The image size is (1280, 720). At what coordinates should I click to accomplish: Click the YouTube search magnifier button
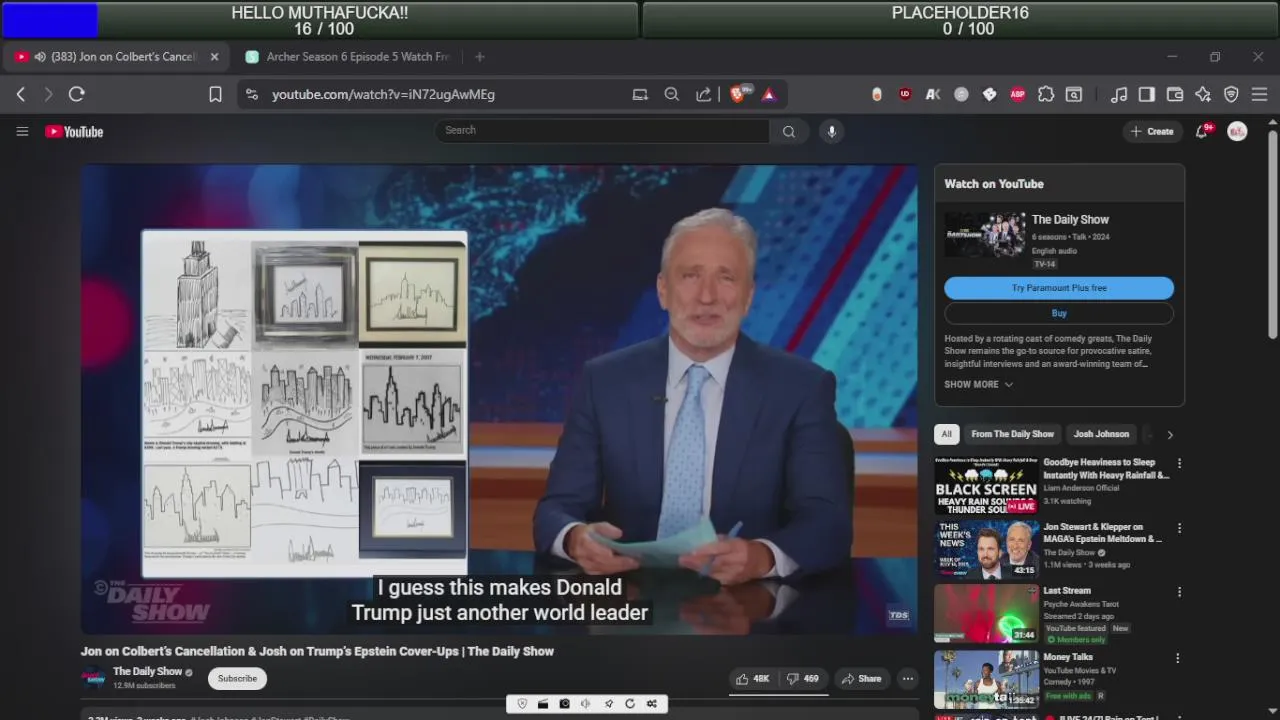(789, 131)
